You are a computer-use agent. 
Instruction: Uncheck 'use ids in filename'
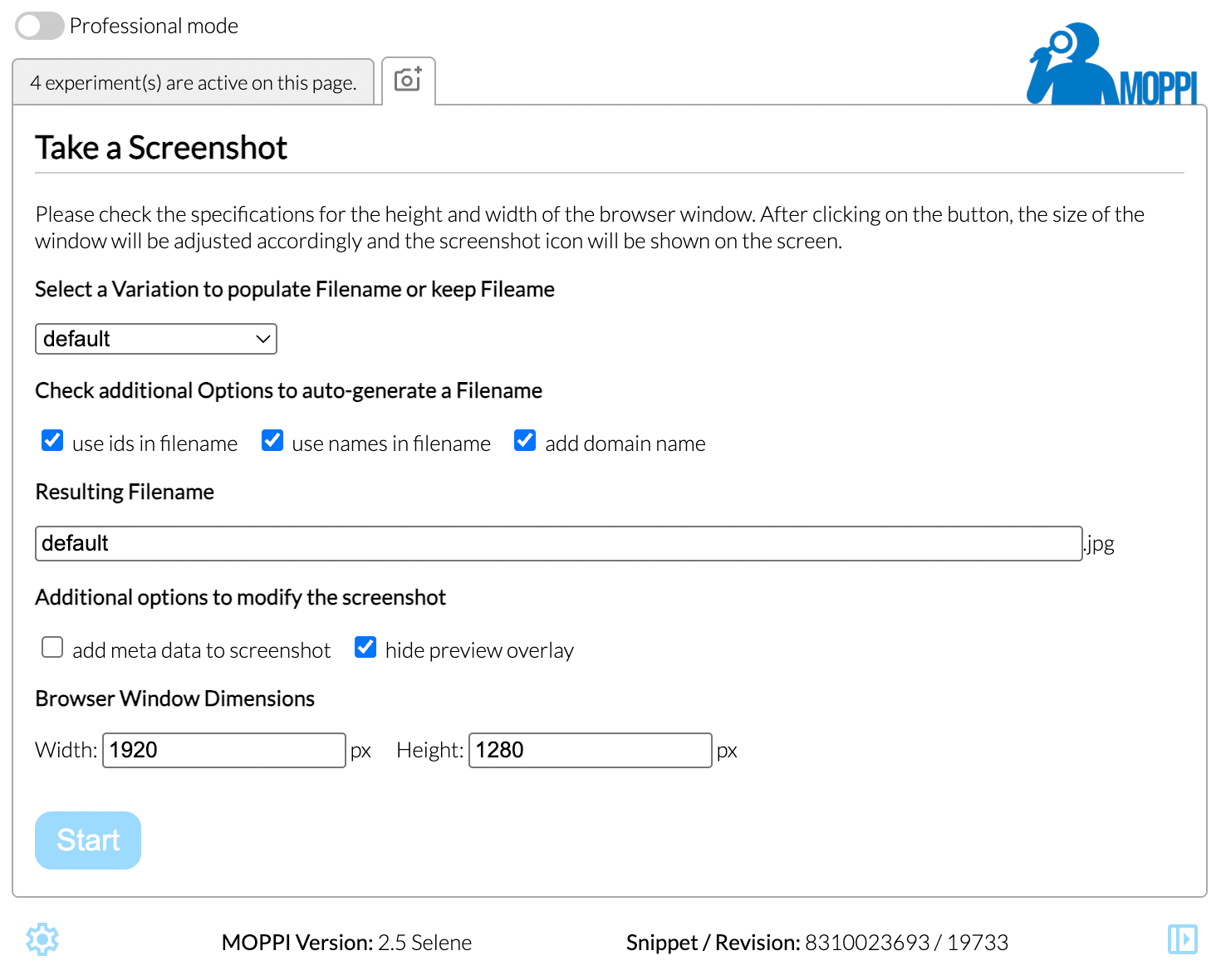click(x=52, y=440)
